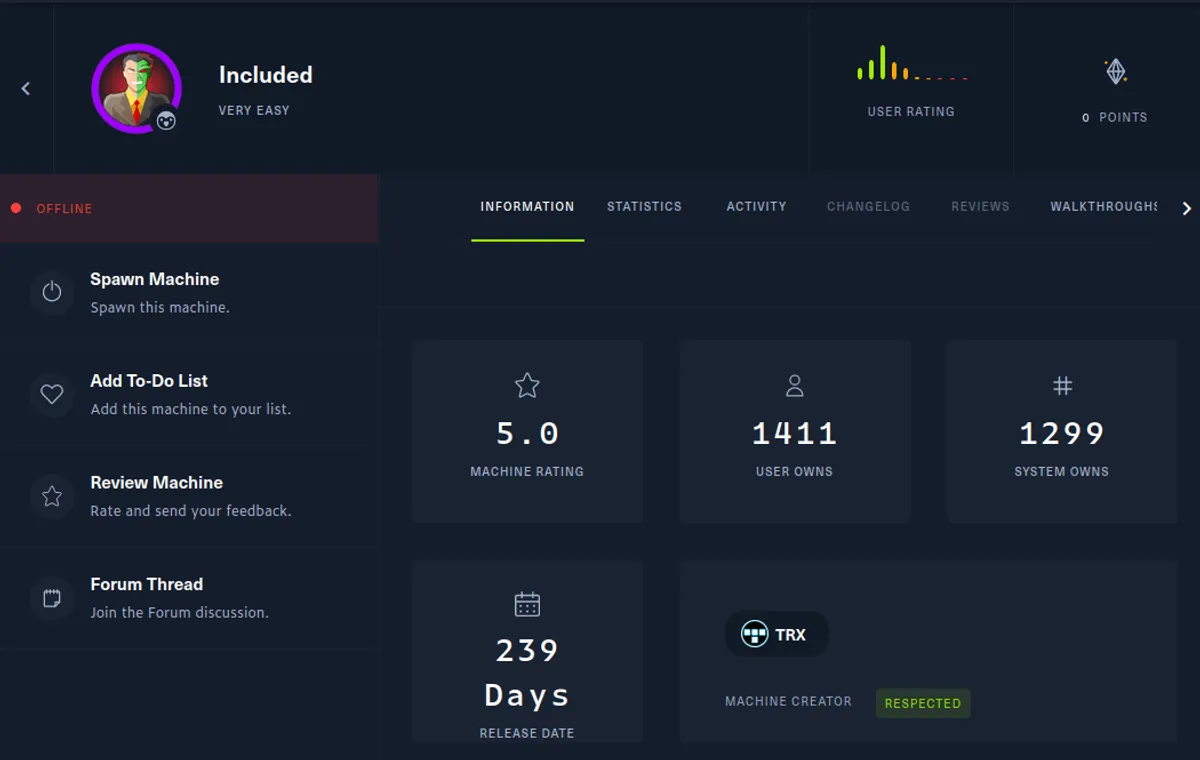Image resolution: width=1200 pixels, height=760 pixels.
Task: Click the Respected badge next to Machine Creator
Action: [x=923, y=703]
